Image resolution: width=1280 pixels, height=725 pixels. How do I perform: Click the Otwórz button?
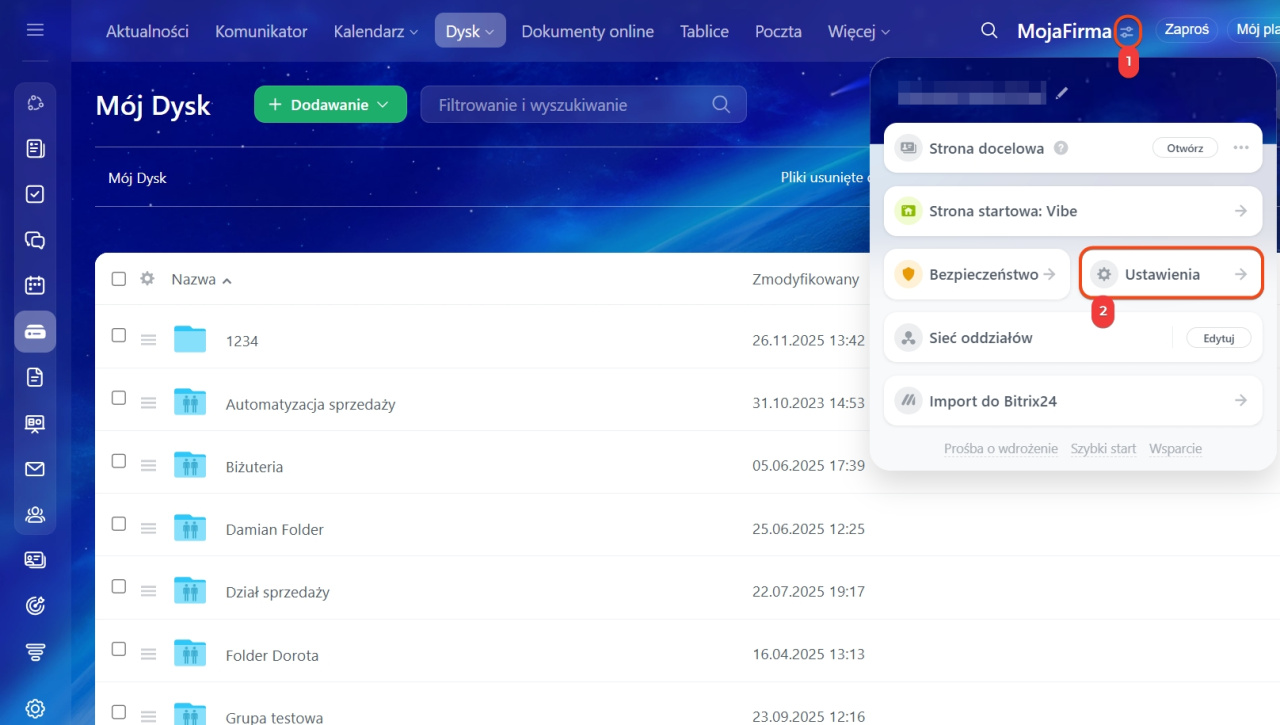tap(1185, 148)
